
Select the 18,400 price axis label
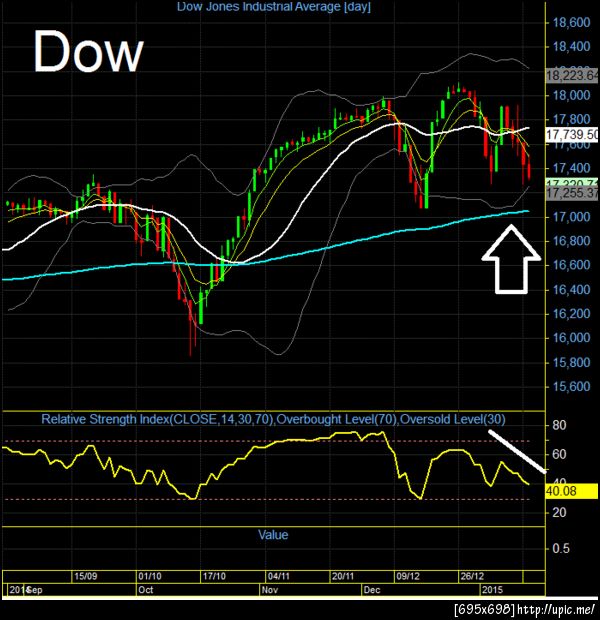571,47
